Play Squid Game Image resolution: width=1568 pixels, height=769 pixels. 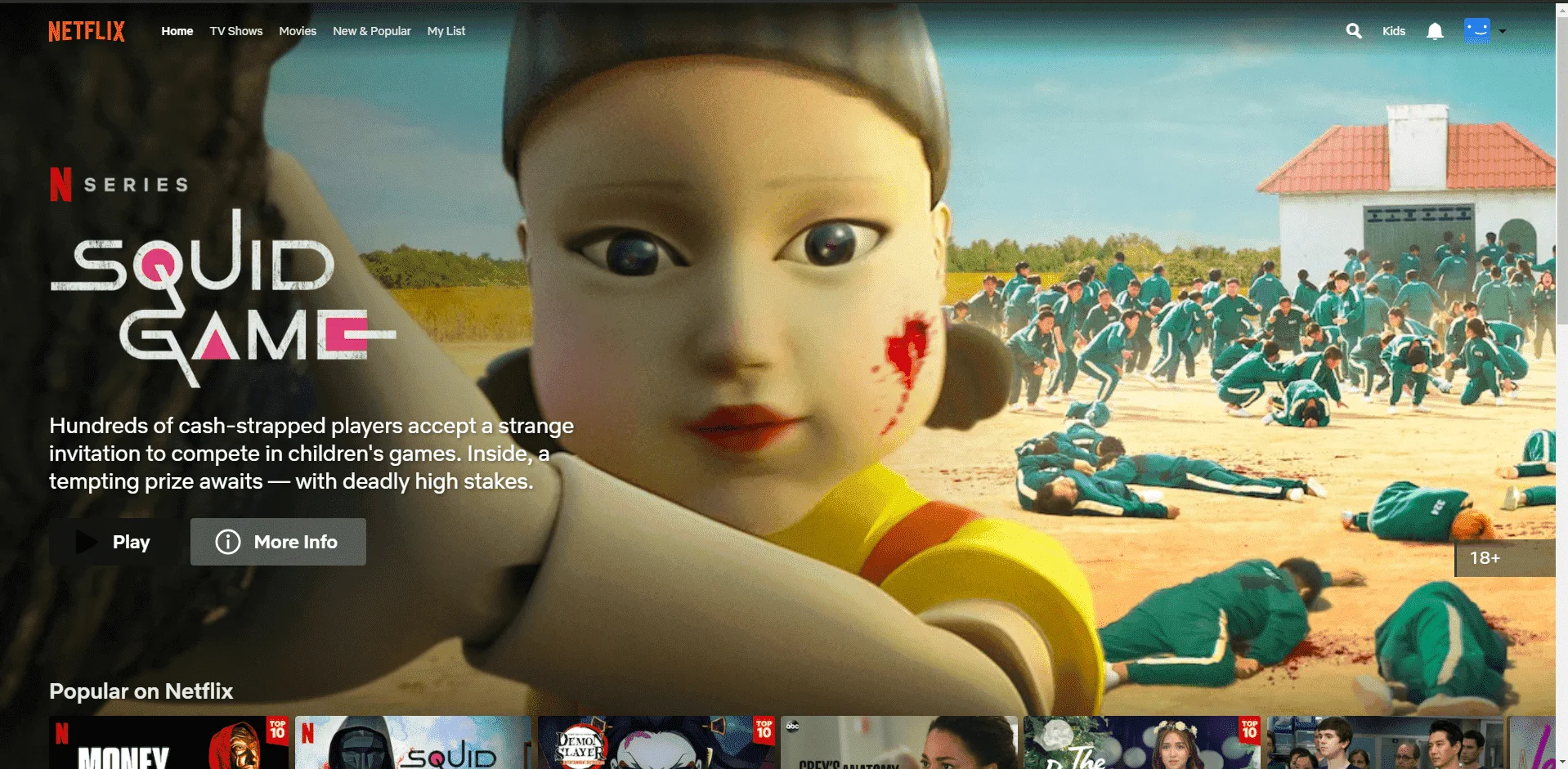[x=114, y=542]
